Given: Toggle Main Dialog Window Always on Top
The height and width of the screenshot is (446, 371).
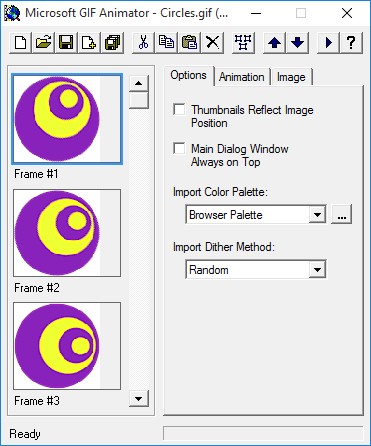Looking at the screenshot, I should (179, 148).
